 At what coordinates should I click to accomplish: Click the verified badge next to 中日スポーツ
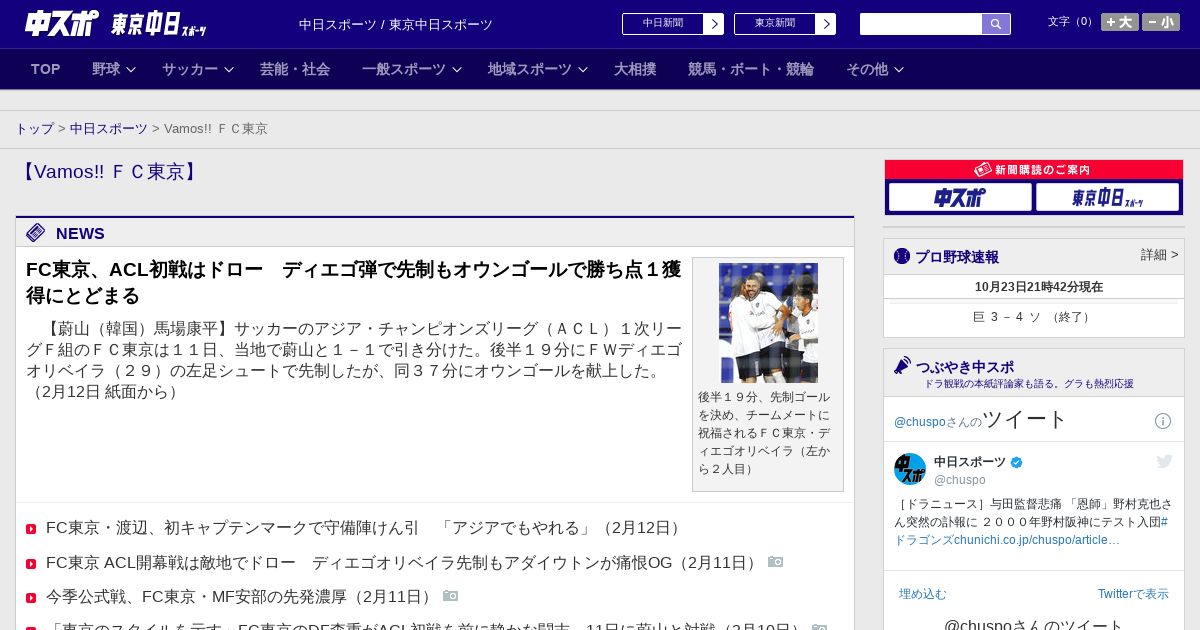point(1017,462)
